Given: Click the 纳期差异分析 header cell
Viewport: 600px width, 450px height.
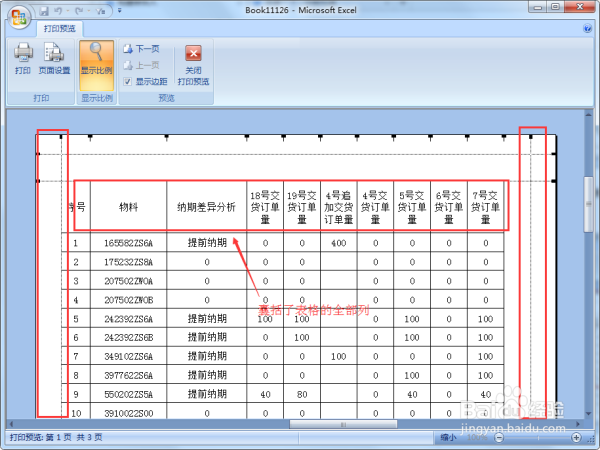Looking at the screenshot, I should point(207,207).
